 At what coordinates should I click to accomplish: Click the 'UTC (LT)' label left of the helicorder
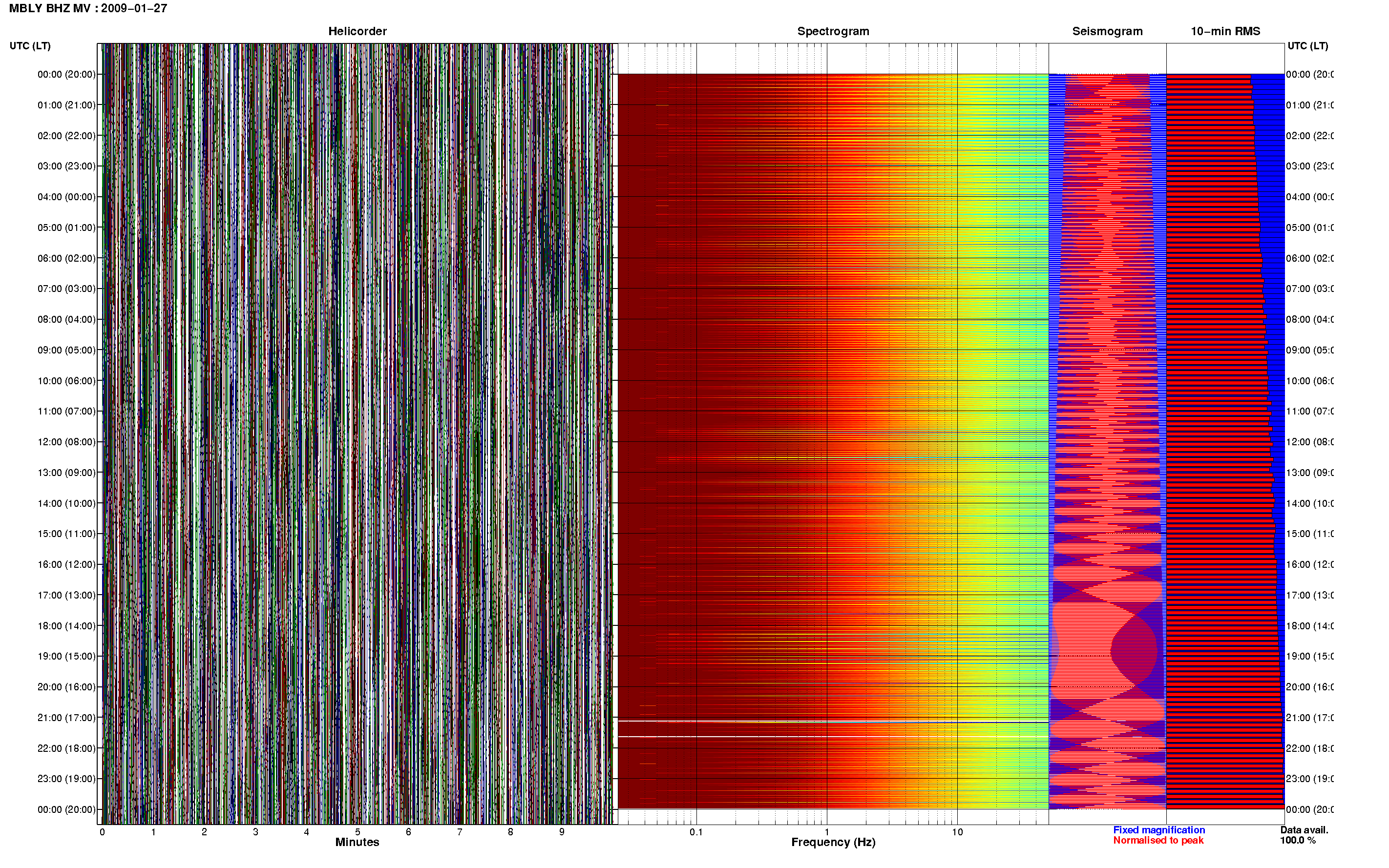[x=30, y=46]
